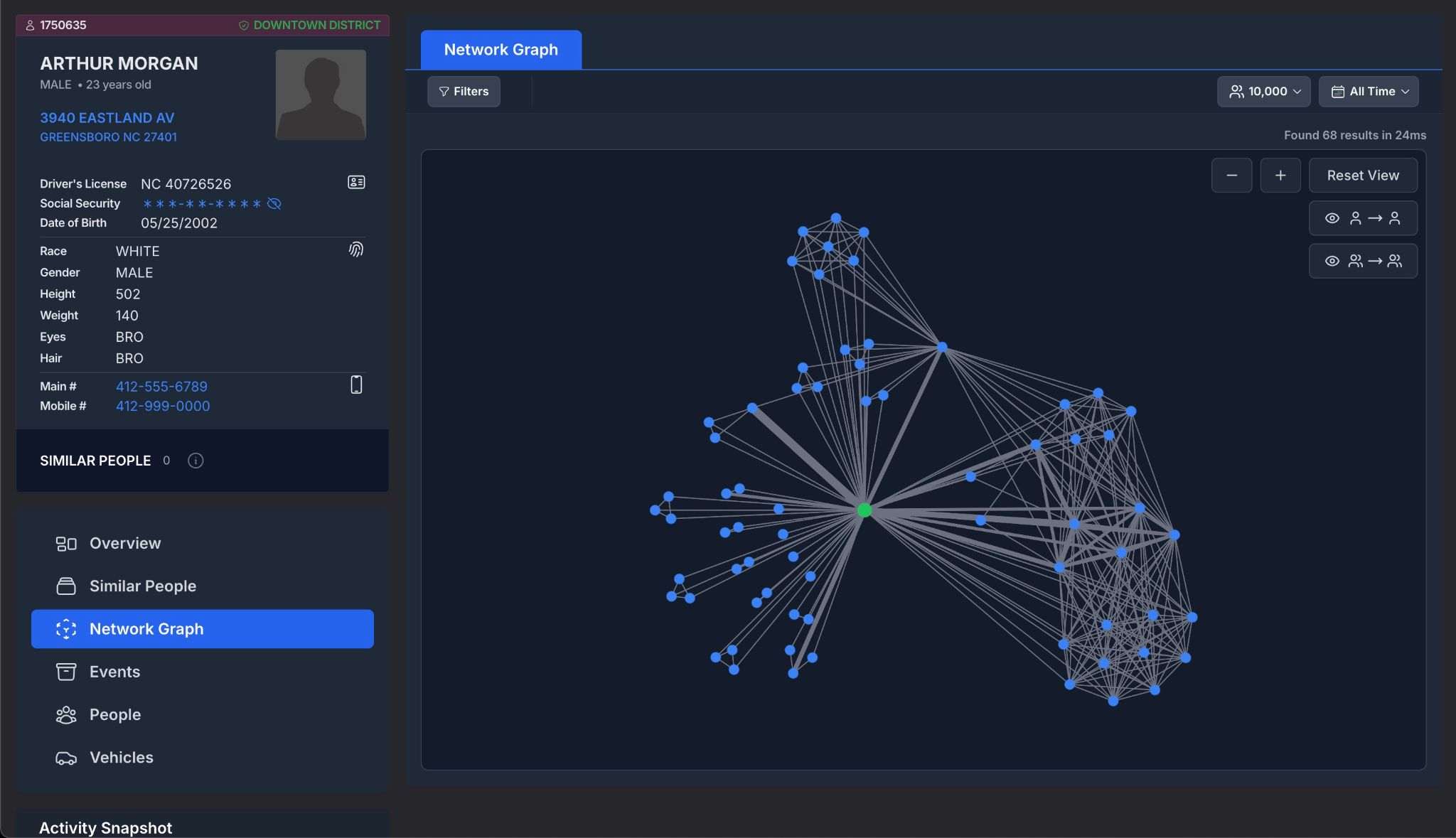Screen dimensions: 1456x838
Task: Click the fingerprint icon beside Race
Action: click(356, 249)
